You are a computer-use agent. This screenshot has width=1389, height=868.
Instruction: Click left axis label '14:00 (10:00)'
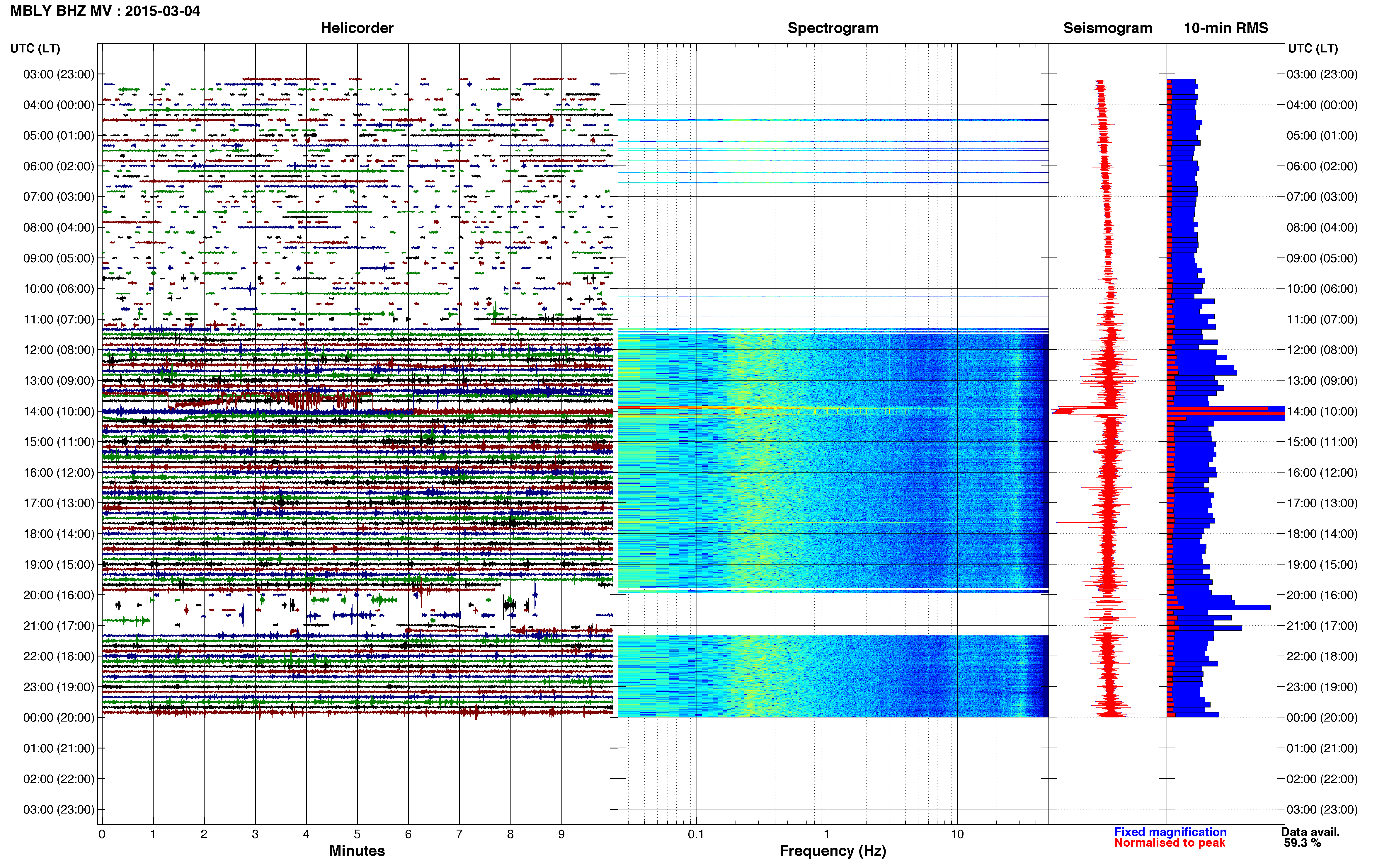click(59, 412)
